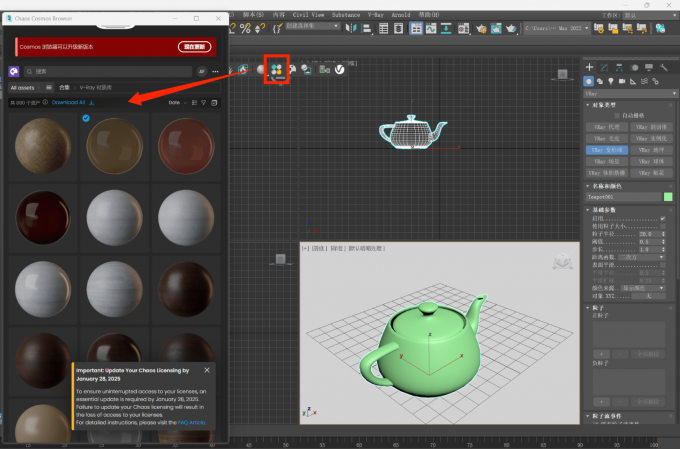Select the Shapes category icon

[600, 81]
